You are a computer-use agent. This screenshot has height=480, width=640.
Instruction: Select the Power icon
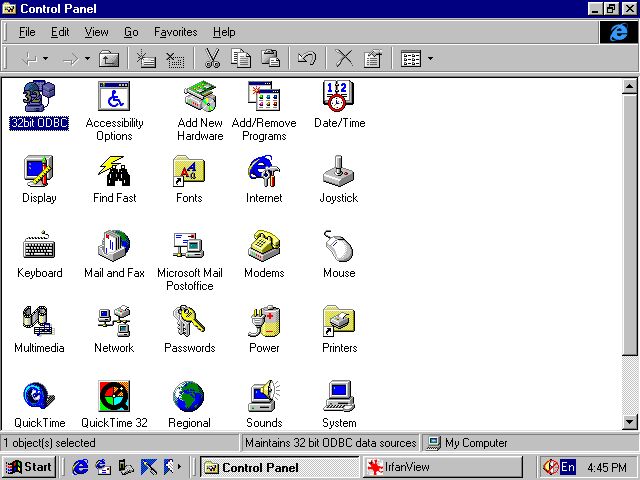(x=264, y=330)
